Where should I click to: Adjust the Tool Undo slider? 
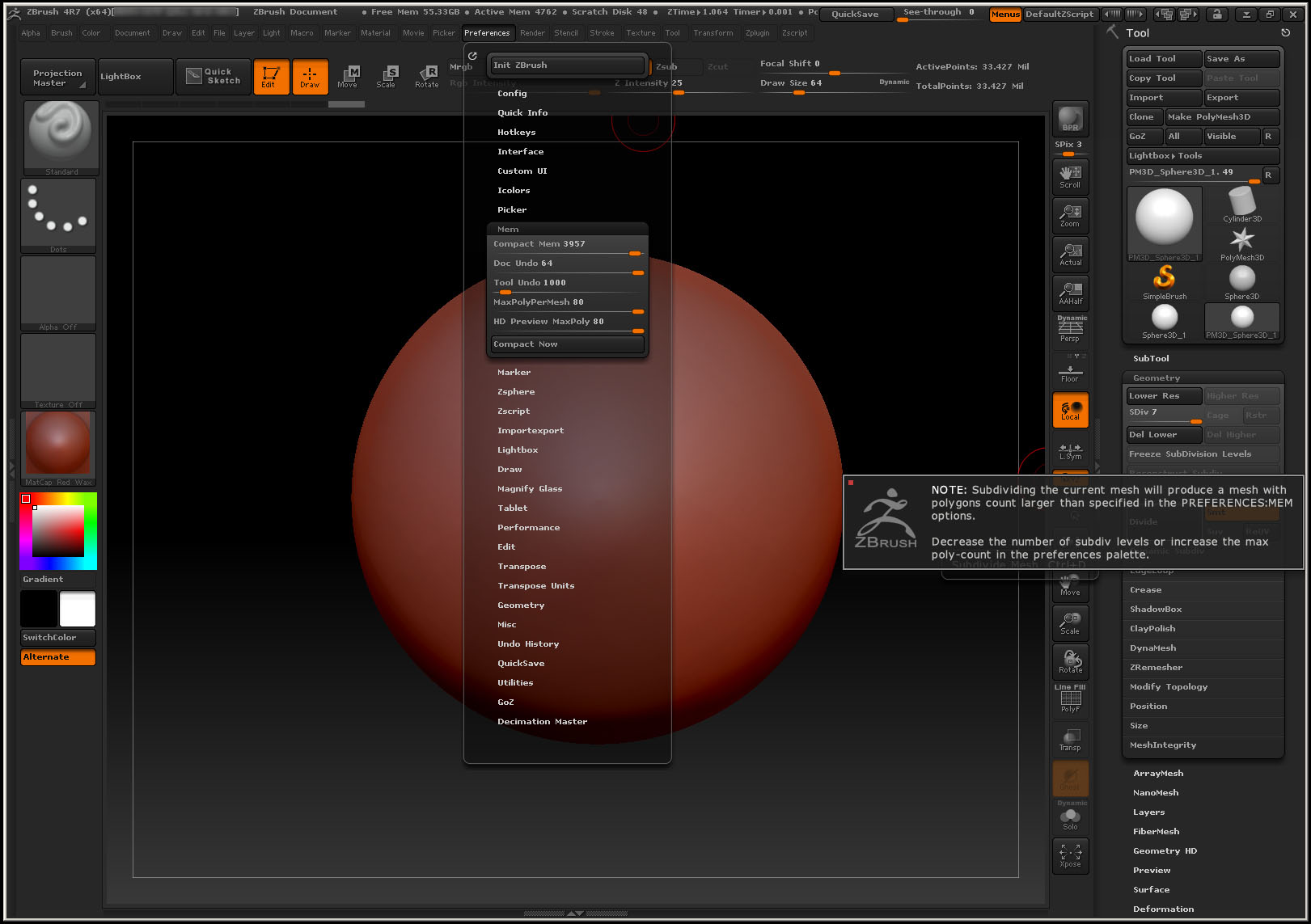pyautogui.click(x=568, y=285)
